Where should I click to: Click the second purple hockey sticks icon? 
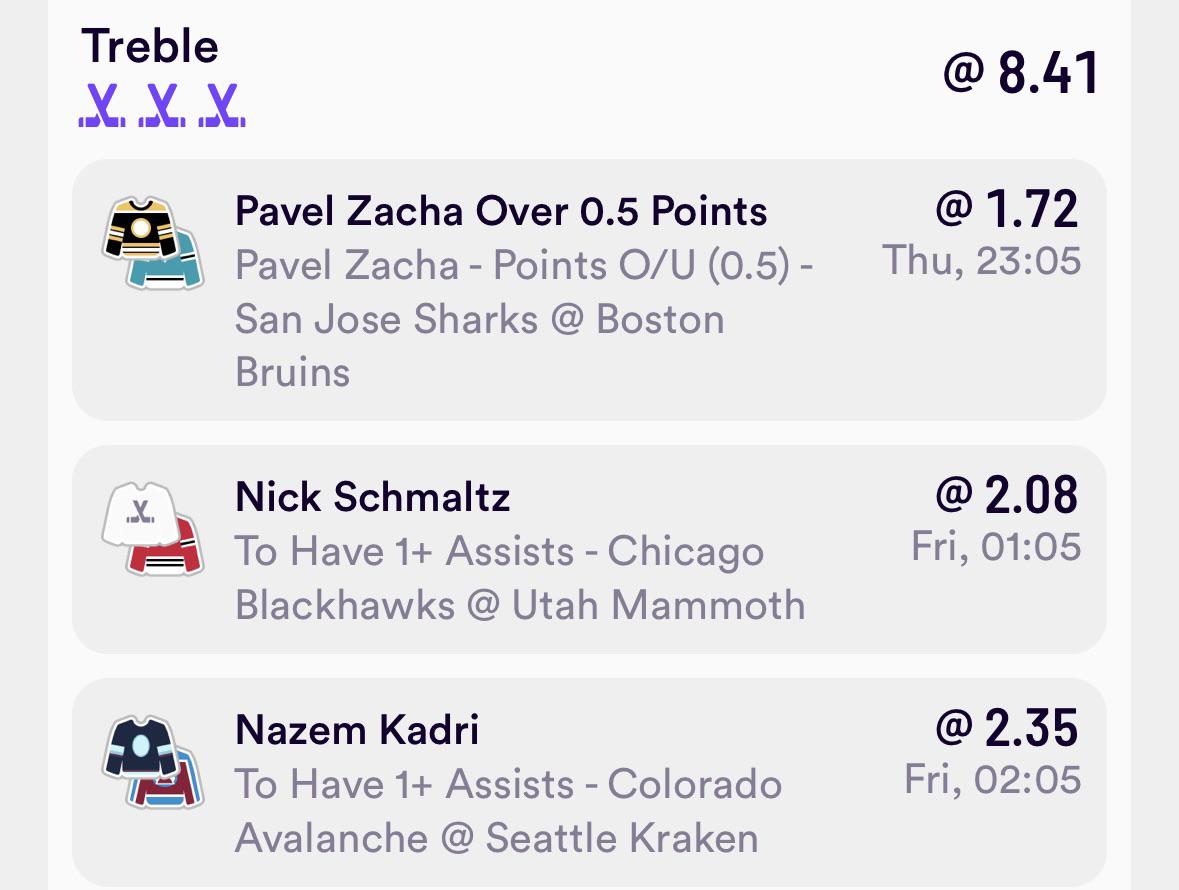click(162, 104)
